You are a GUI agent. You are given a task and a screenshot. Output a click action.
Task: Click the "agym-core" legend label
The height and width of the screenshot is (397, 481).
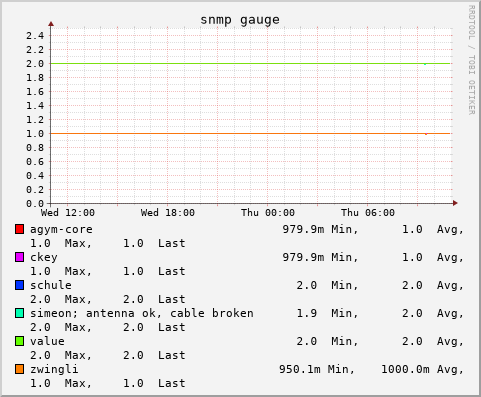61,230
